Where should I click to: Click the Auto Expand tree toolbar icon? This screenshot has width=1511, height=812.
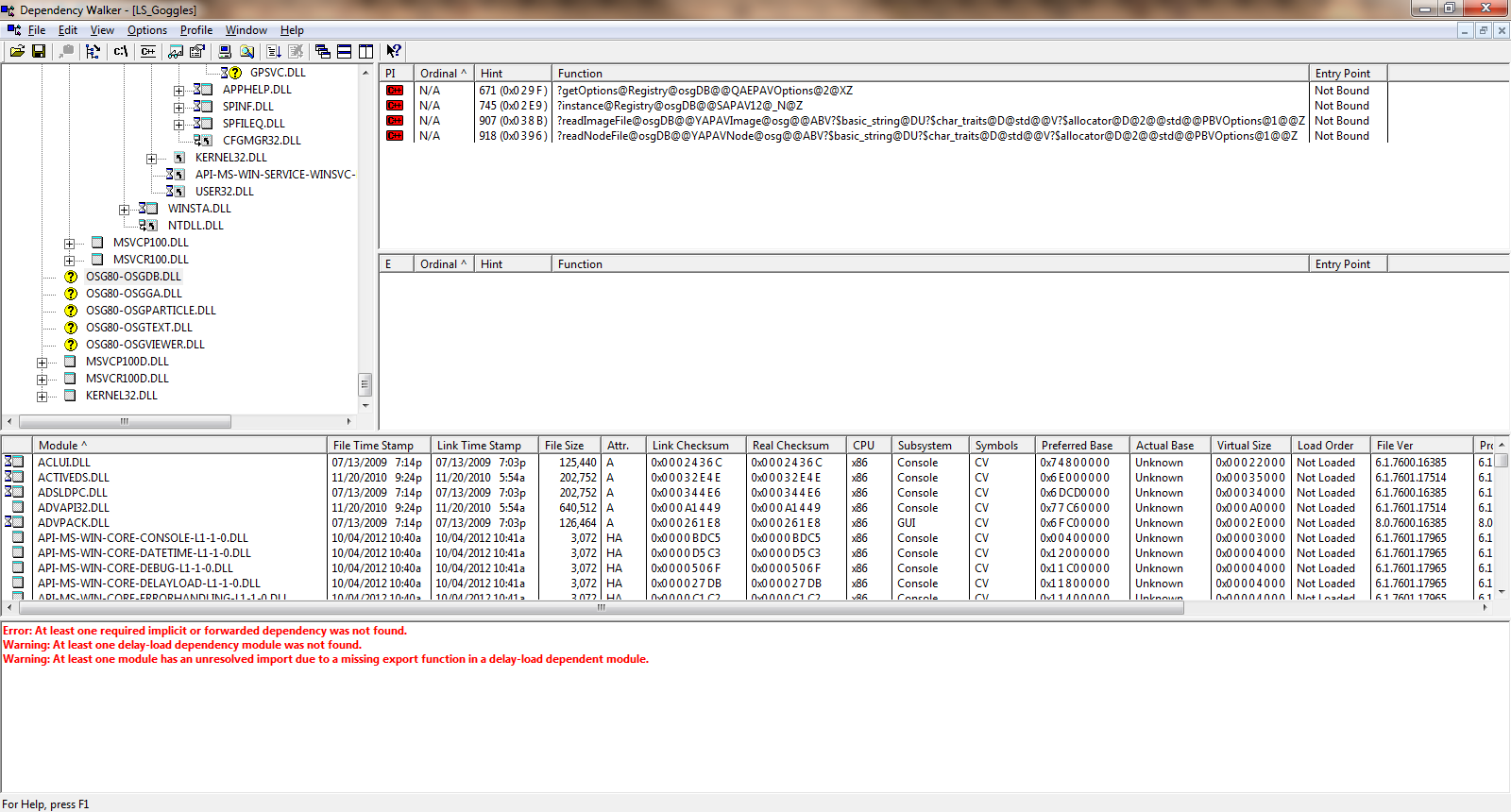pyautogui.click(x=93, y=51)
